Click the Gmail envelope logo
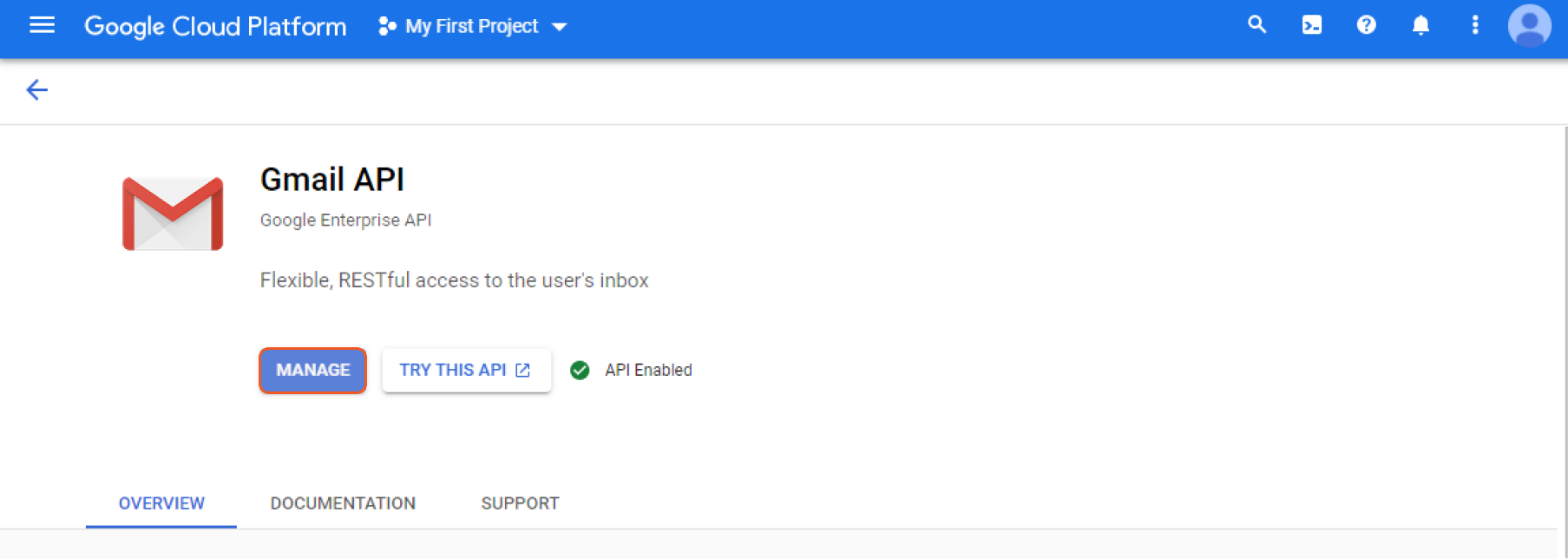 pos(173,214)
